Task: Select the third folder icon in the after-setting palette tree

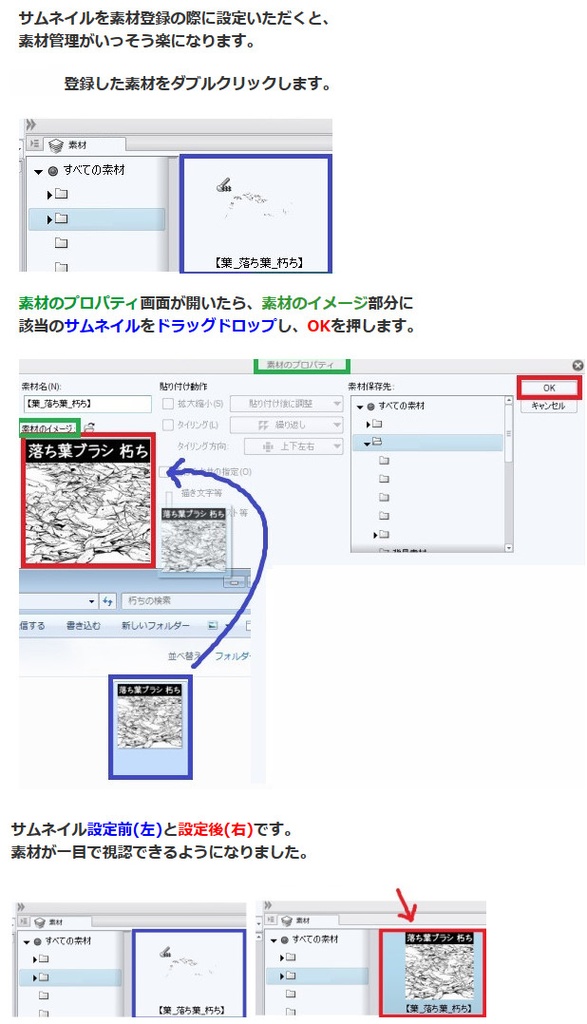Action: coord(291,993)
